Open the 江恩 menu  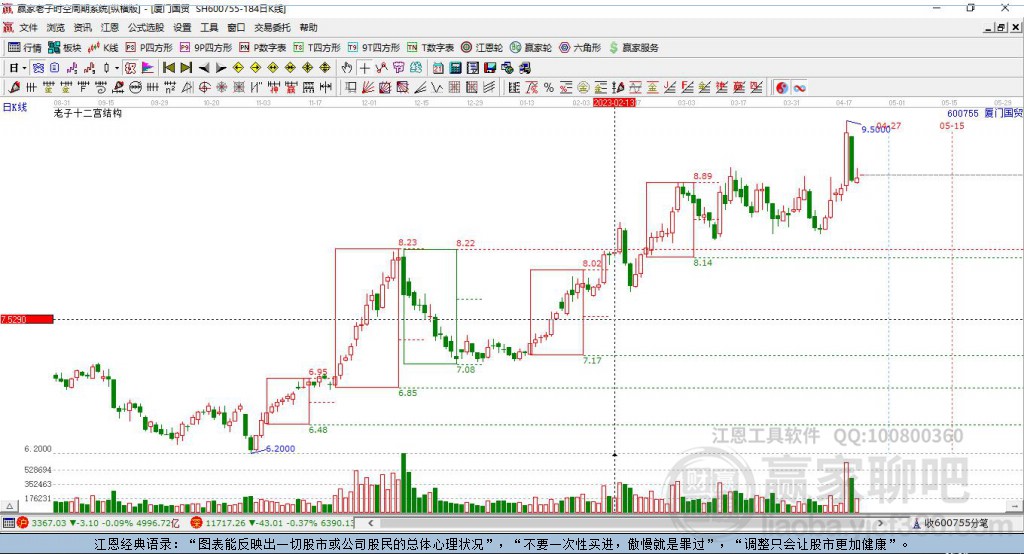(x=110, y=27)
